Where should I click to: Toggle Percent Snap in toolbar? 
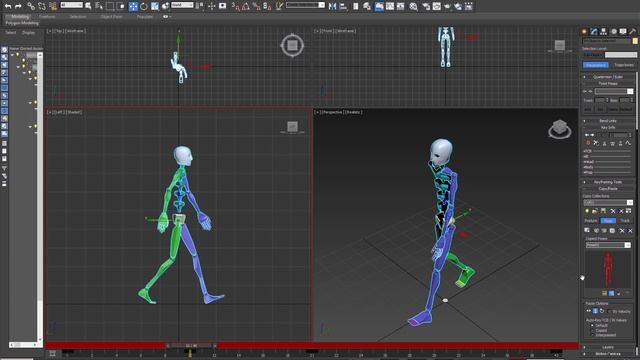[256, 6]
